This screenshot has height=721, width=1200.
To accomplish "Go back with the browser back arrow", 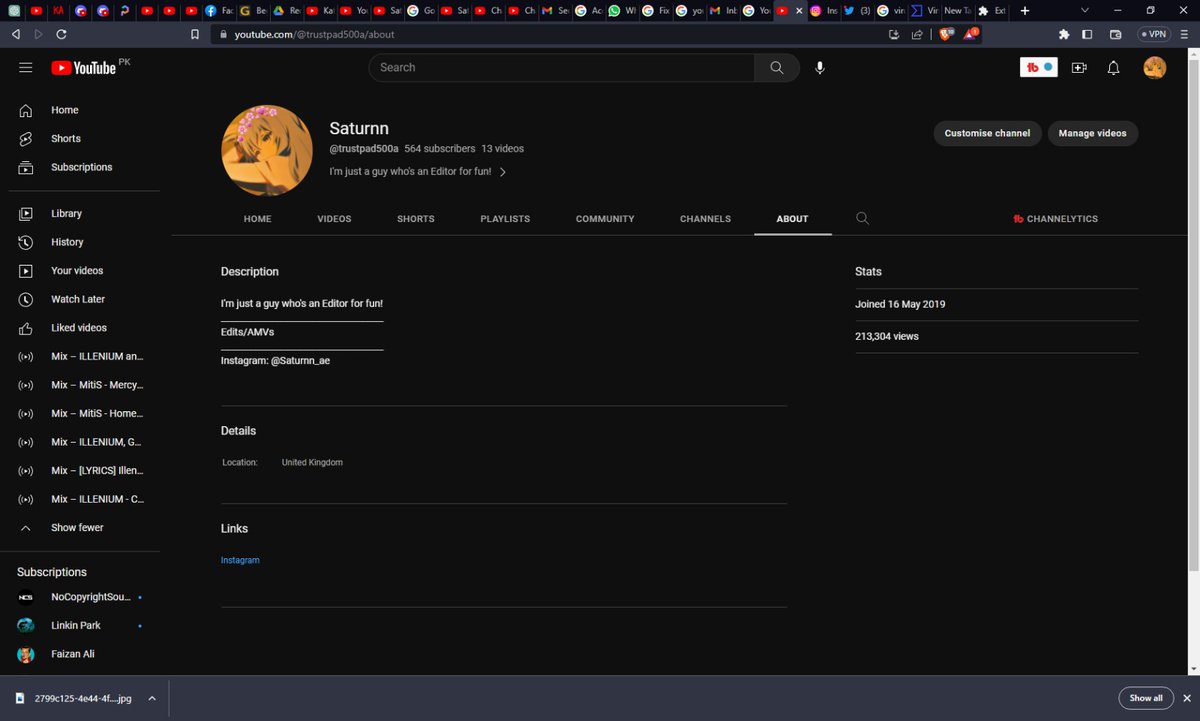I will click(15, 34).
